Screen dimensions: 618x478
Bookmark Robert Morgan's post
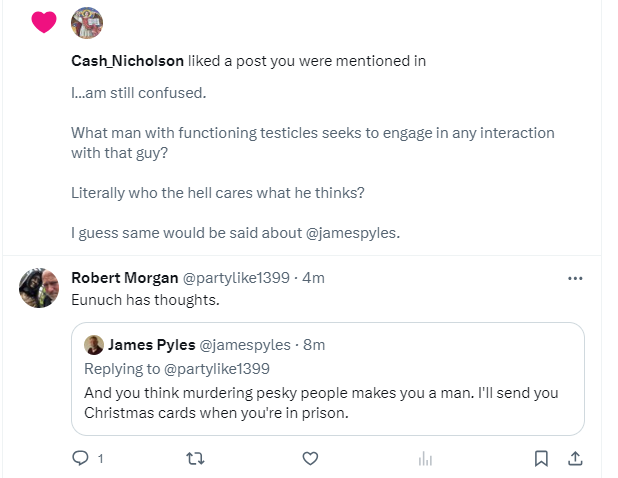pos(541,458)
